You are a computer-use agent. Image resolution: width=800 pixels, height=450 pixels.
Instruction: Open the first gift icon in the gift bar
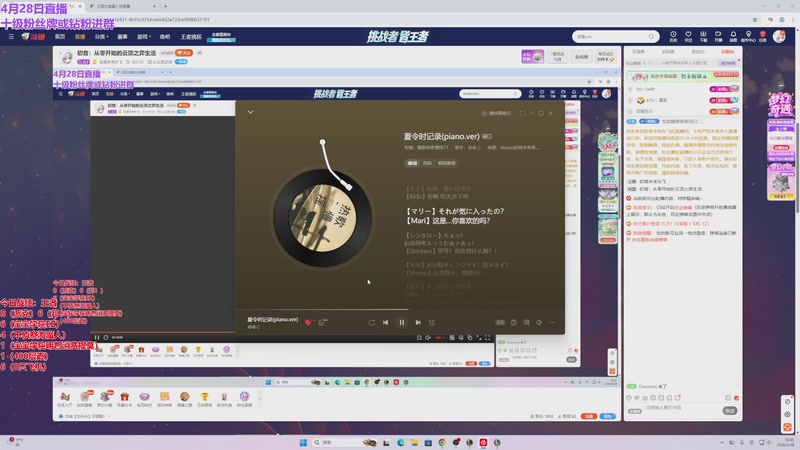64,397
